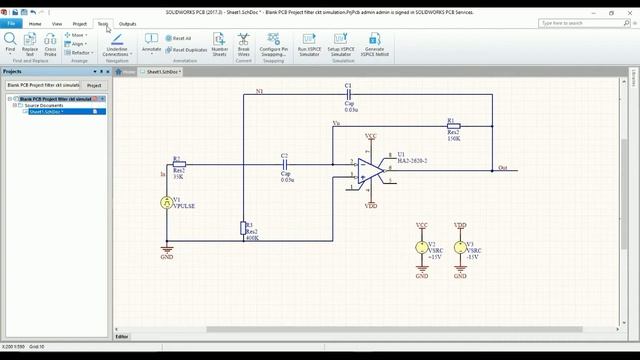The image size is (640, 360).
Task: Expand the Underline Connections dropdown arrow
Action: click(131, 54)
